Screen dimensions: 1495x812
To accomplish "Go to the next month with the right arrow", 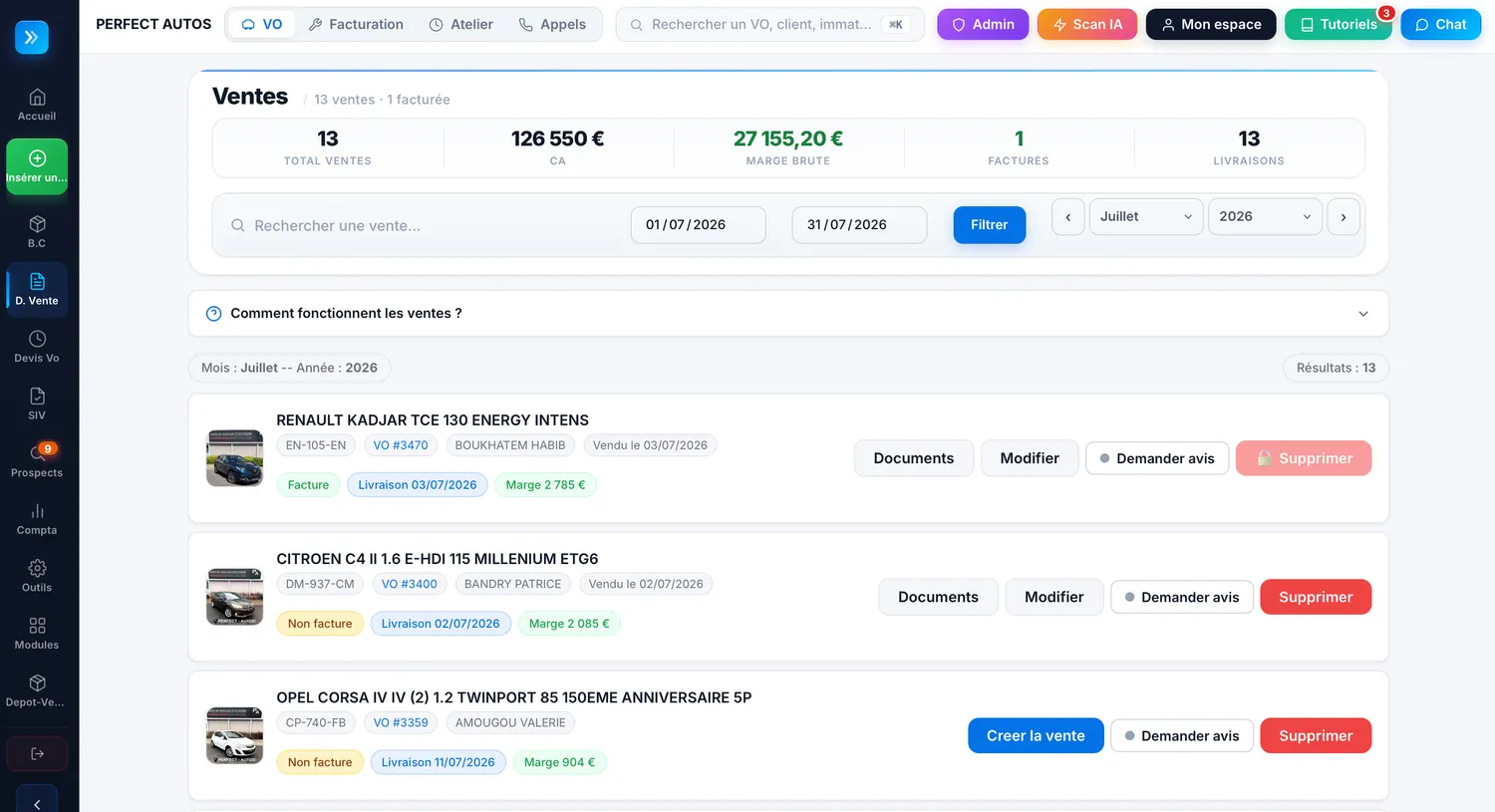I will pos(1344,216).
